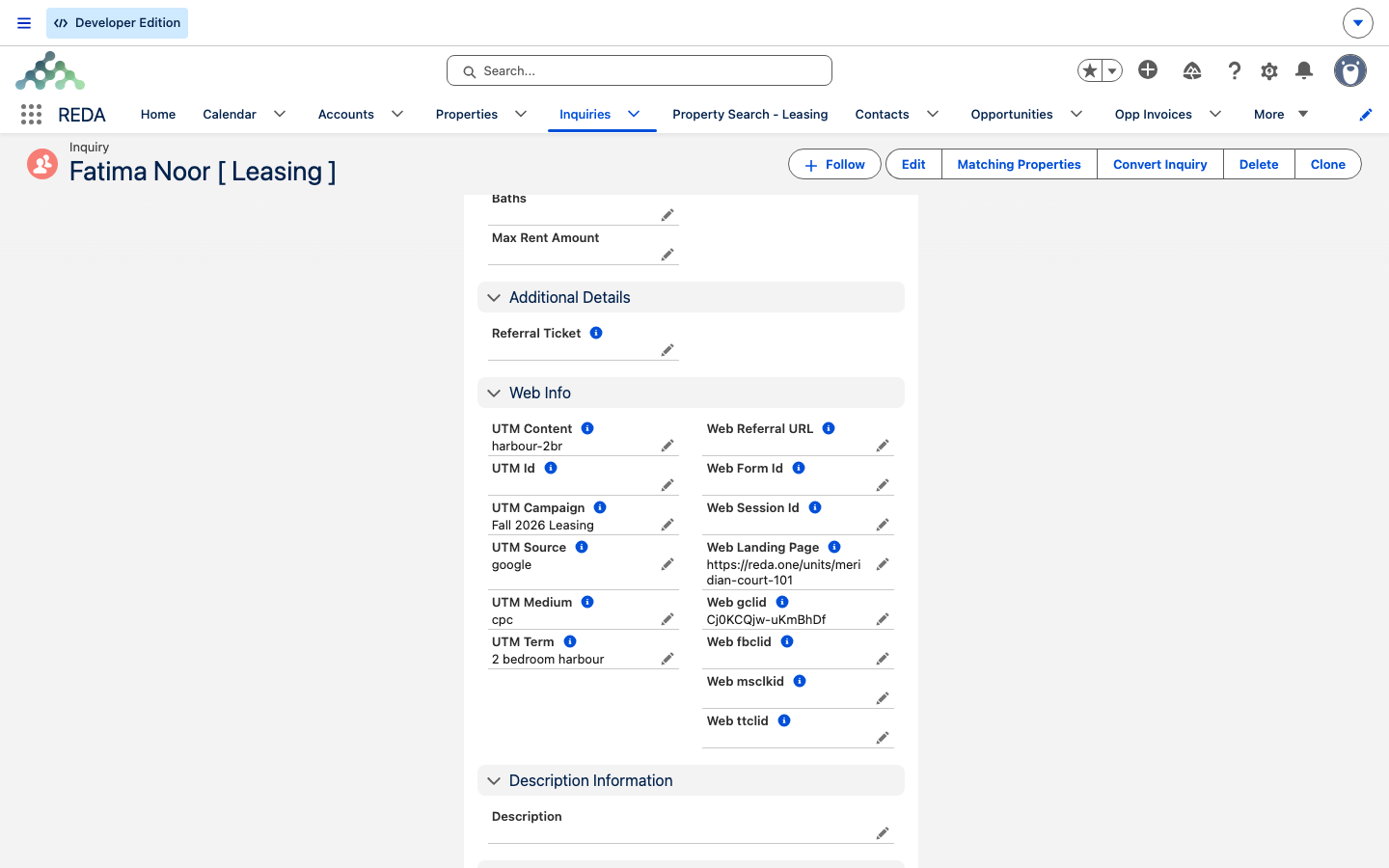
Task: Click the user profile avatar
Action: tap(1350, 70)
